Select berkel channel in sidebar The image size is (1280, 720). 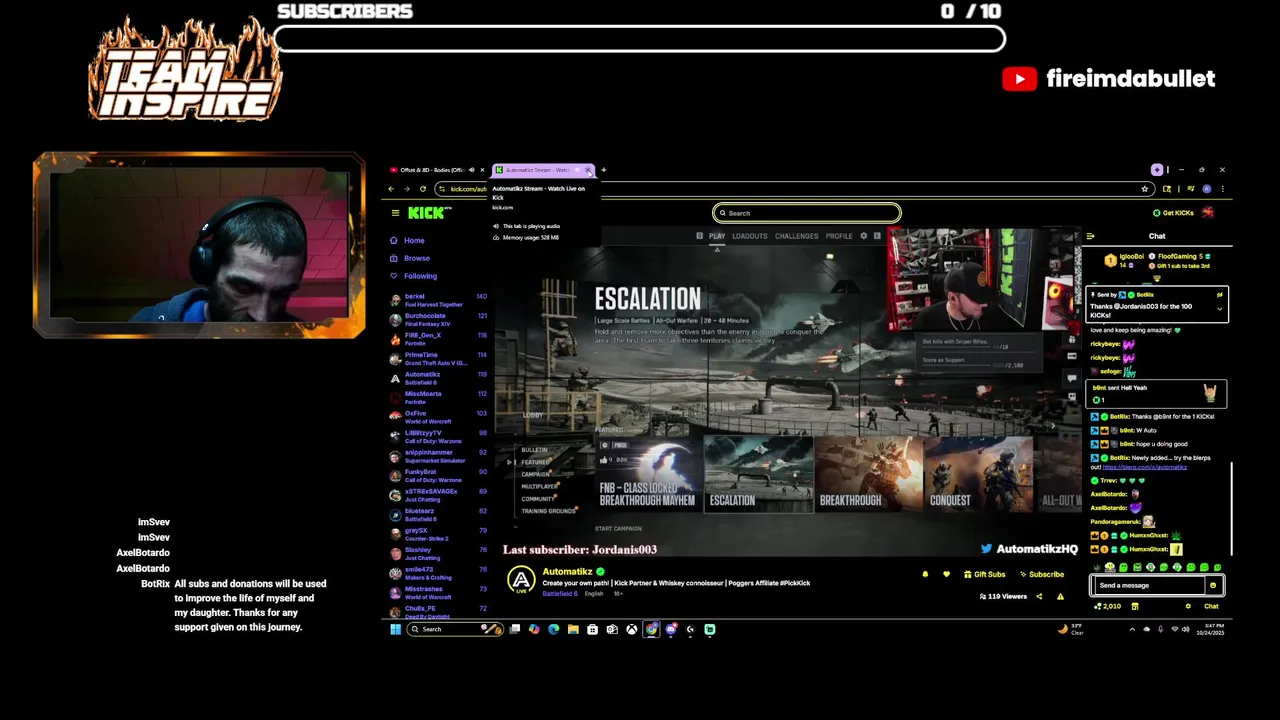coord(440,300)
